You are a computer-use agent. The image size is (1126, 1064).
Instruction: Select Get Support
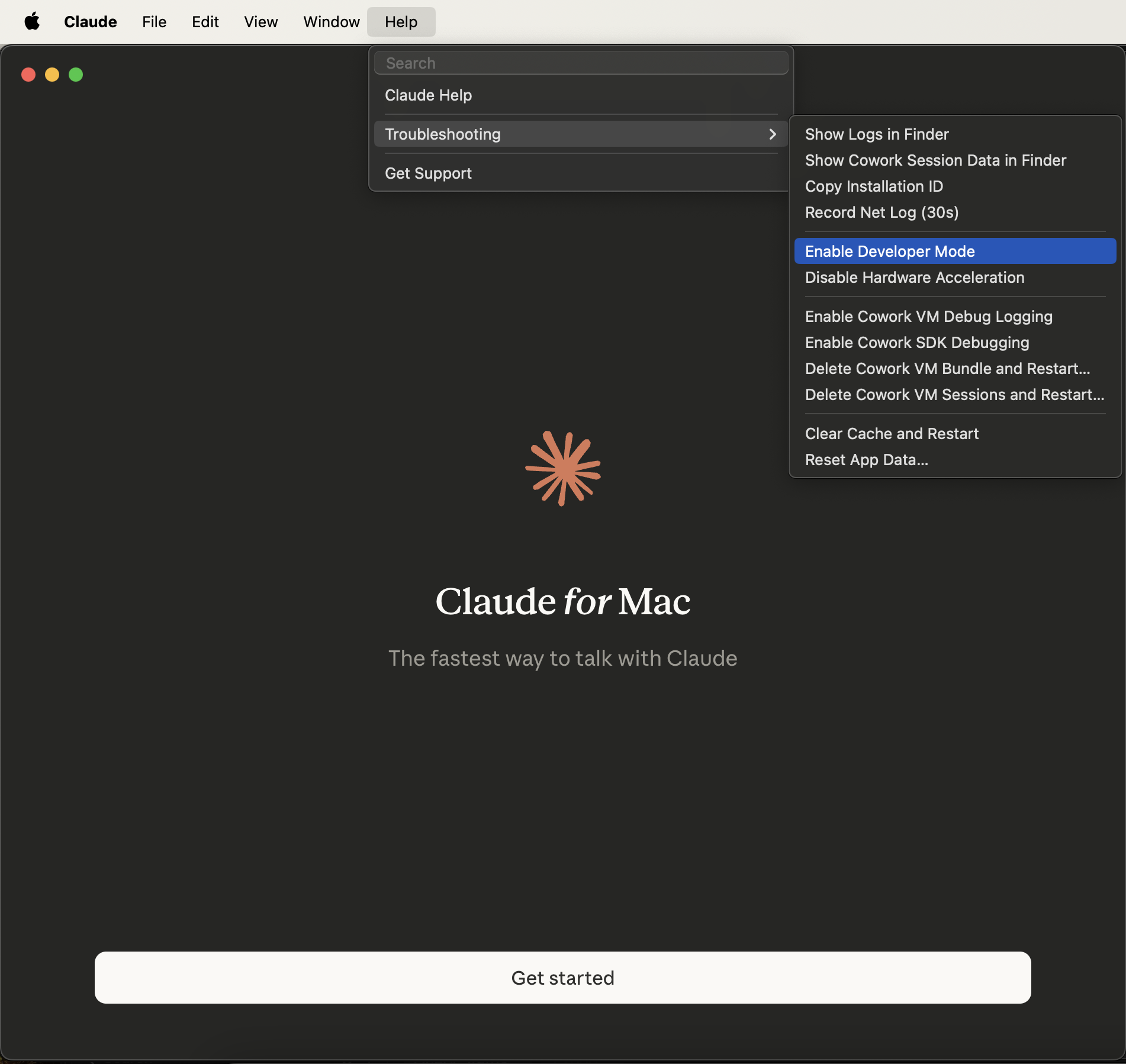tap(428, 173)
